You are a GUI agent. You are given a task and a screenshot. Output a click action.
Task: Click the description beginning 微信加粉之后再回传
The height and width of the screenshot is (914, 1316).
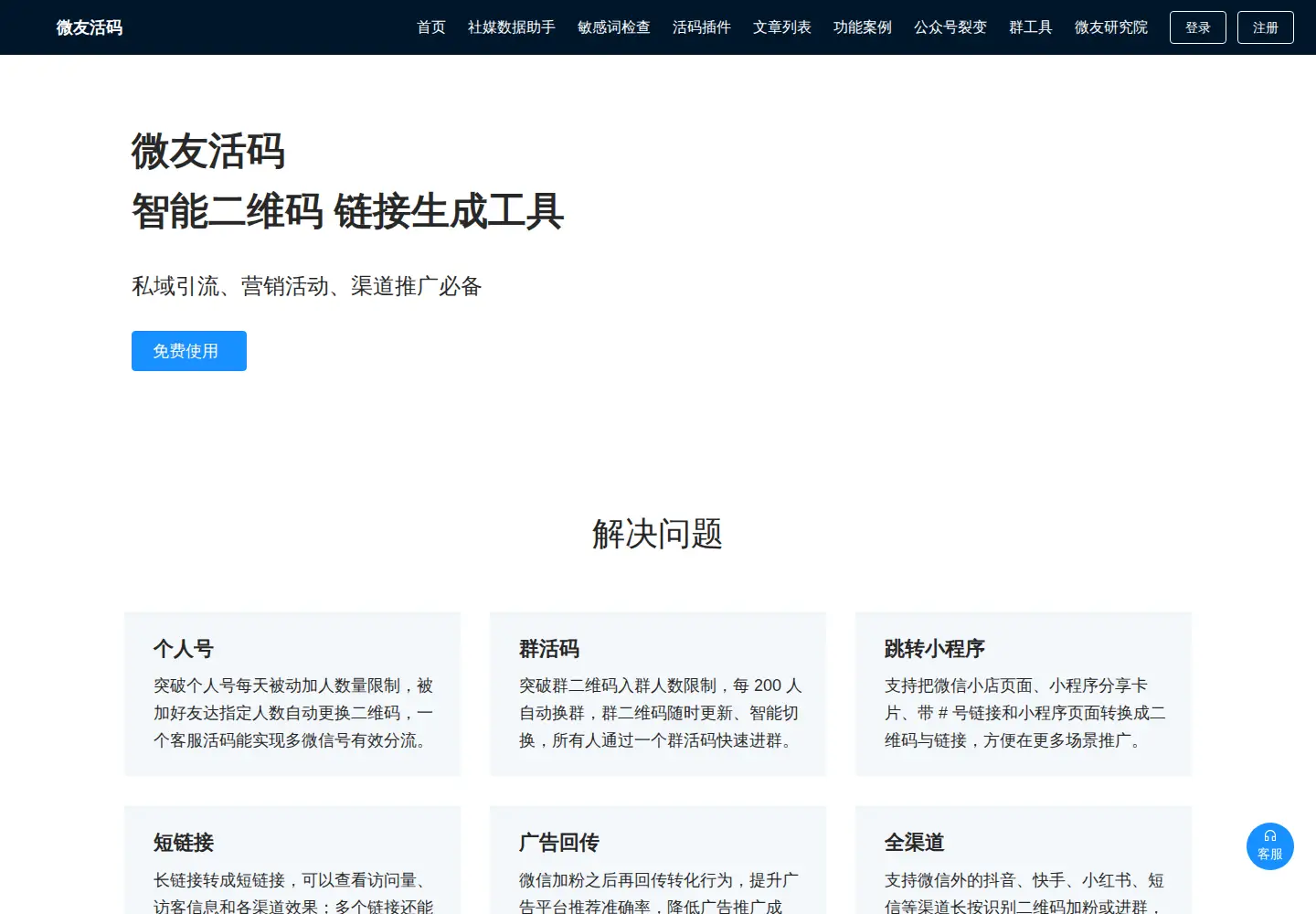pos(659,893)
